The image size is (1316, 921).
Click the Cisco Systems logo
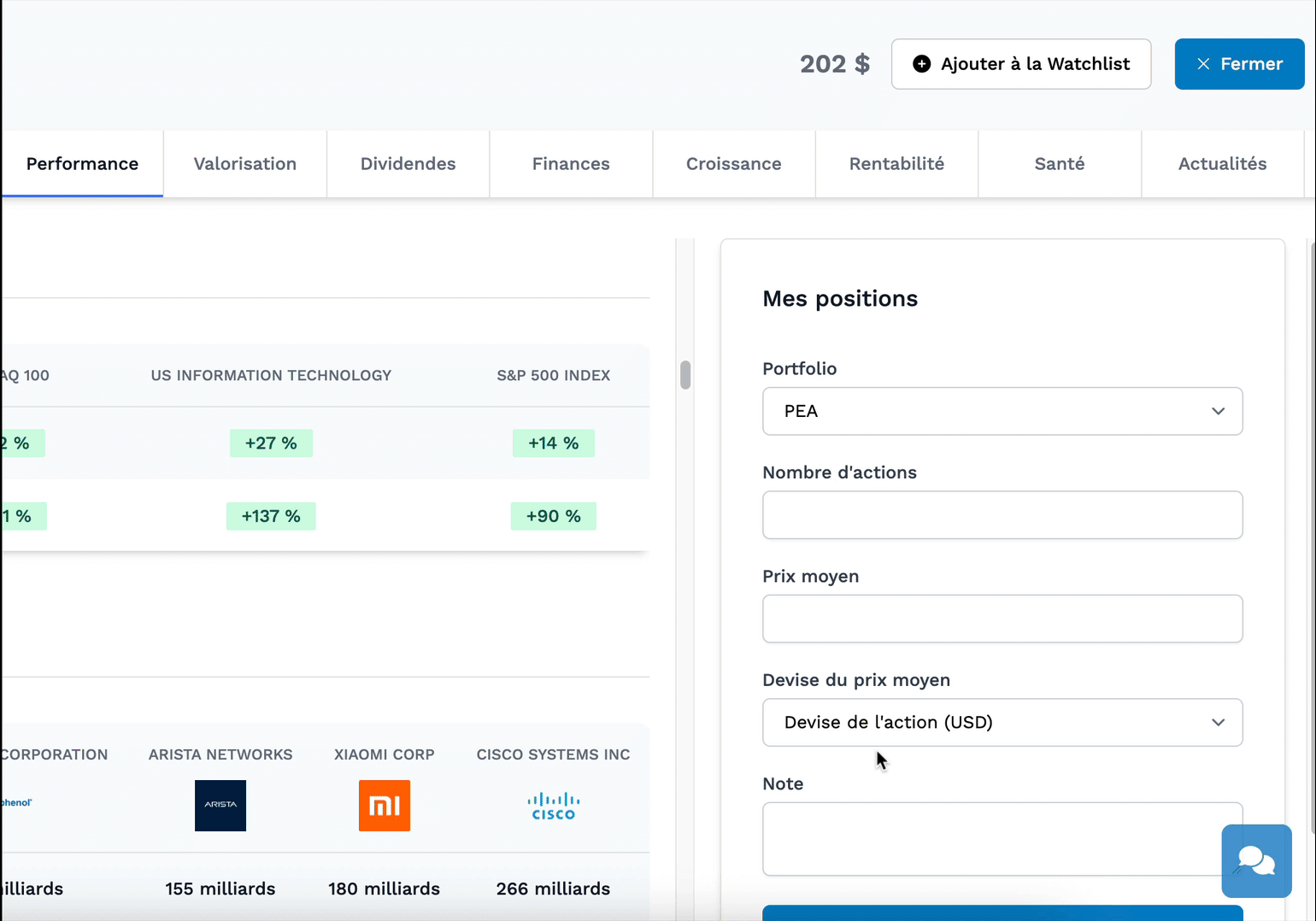[x=553, y=805]
